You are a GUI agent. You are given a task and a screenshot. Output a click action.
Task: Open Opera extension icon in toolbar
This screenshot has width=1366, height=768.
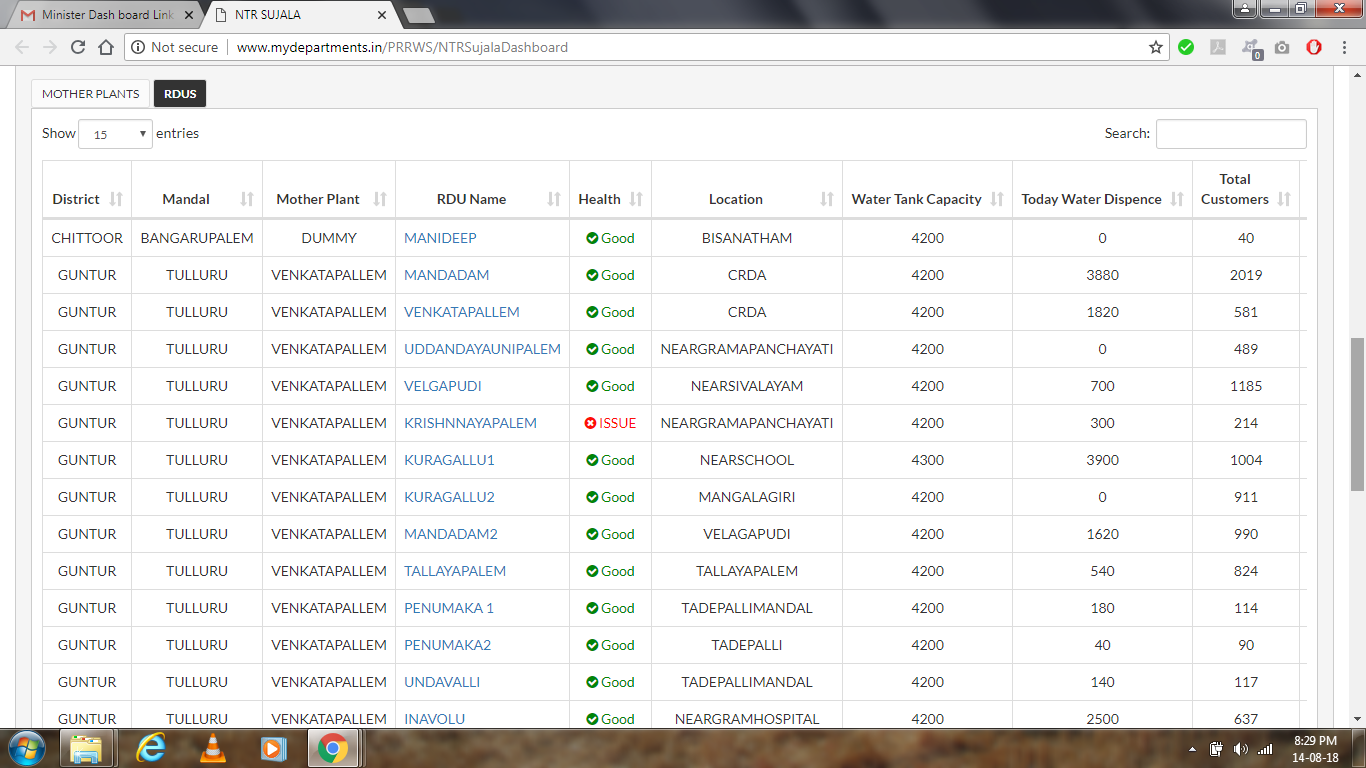tap(1315, 47)
